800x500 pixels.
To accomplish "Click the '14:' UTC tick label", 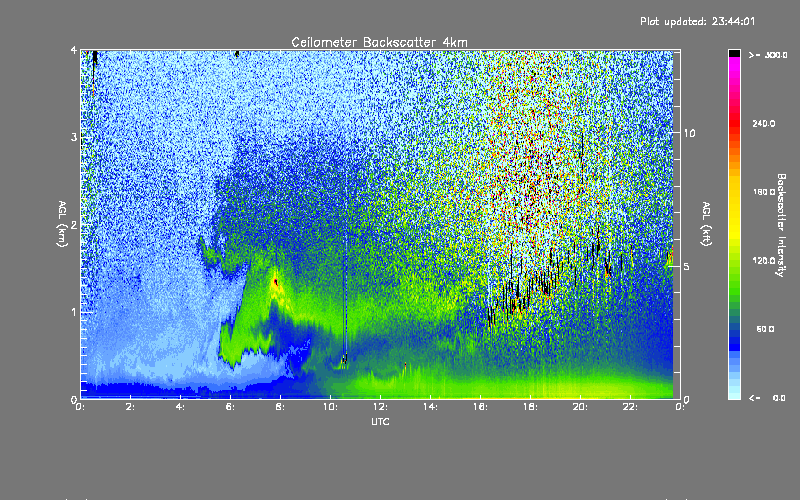I will coord(431,407).
